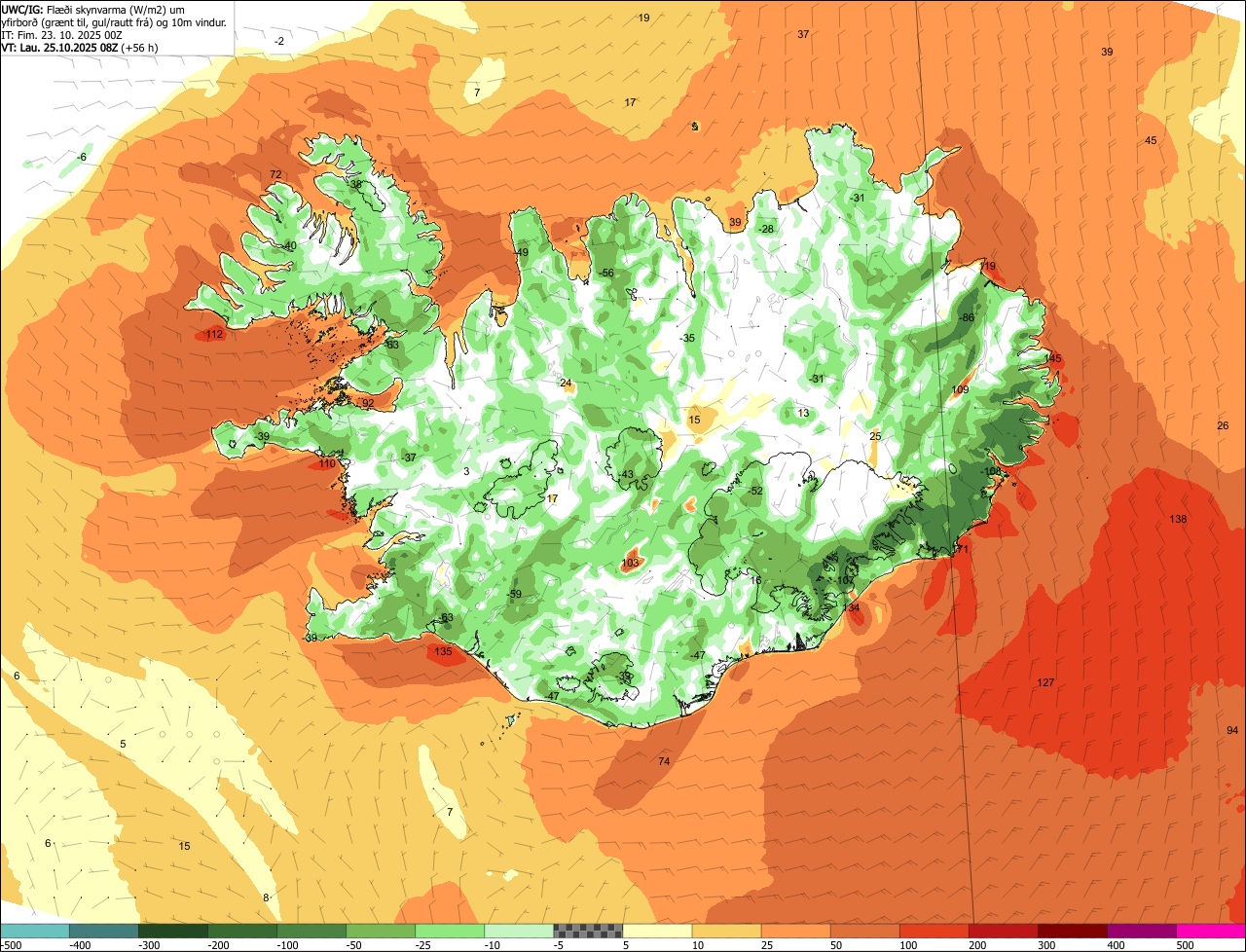Click the map value "110"
Viewport: 1246px width, 952px height.
click(327, 463)
